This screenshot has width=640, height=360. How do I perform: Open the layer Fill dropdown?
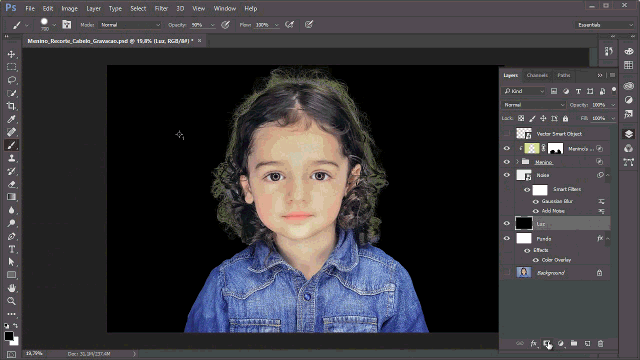(x=613, y=118)
